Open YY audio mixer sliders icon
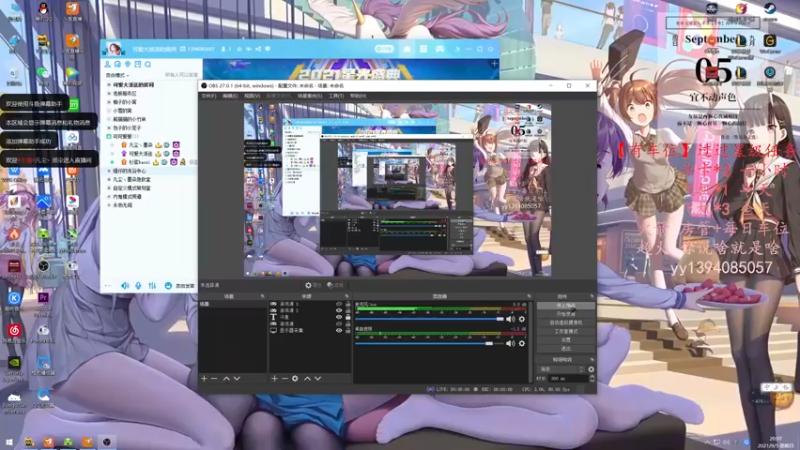This screenshot has width=800, height=450. tap(152, 286)
